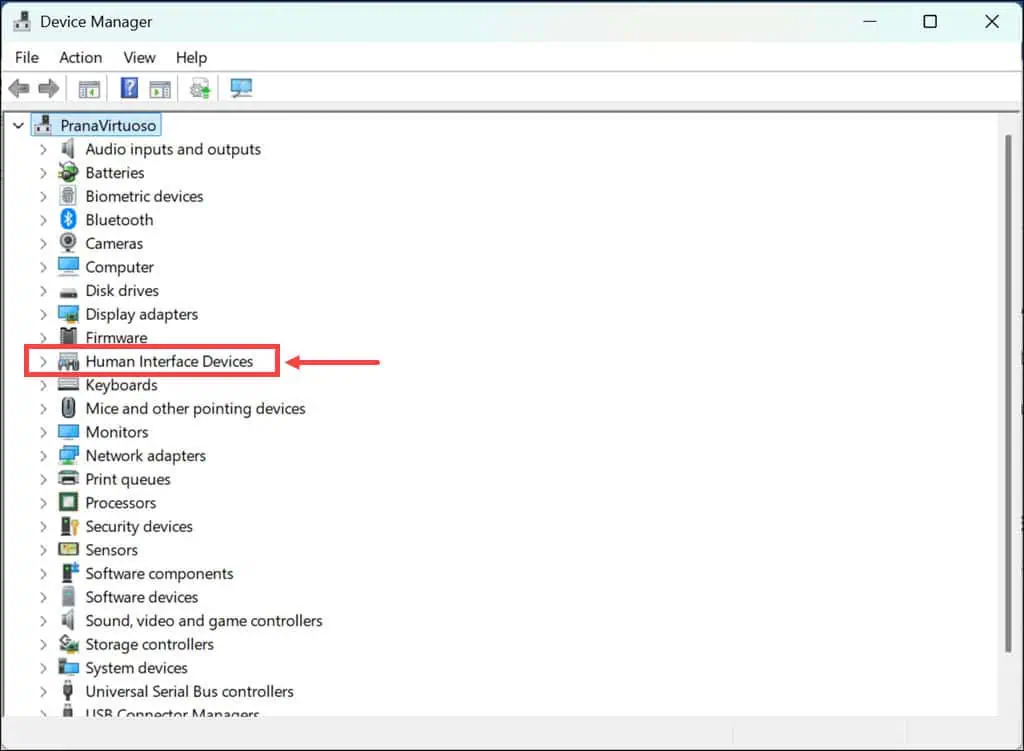Expand the Network adapters chevron
This screenshot has height=751, width=1024.
point(43,456)
